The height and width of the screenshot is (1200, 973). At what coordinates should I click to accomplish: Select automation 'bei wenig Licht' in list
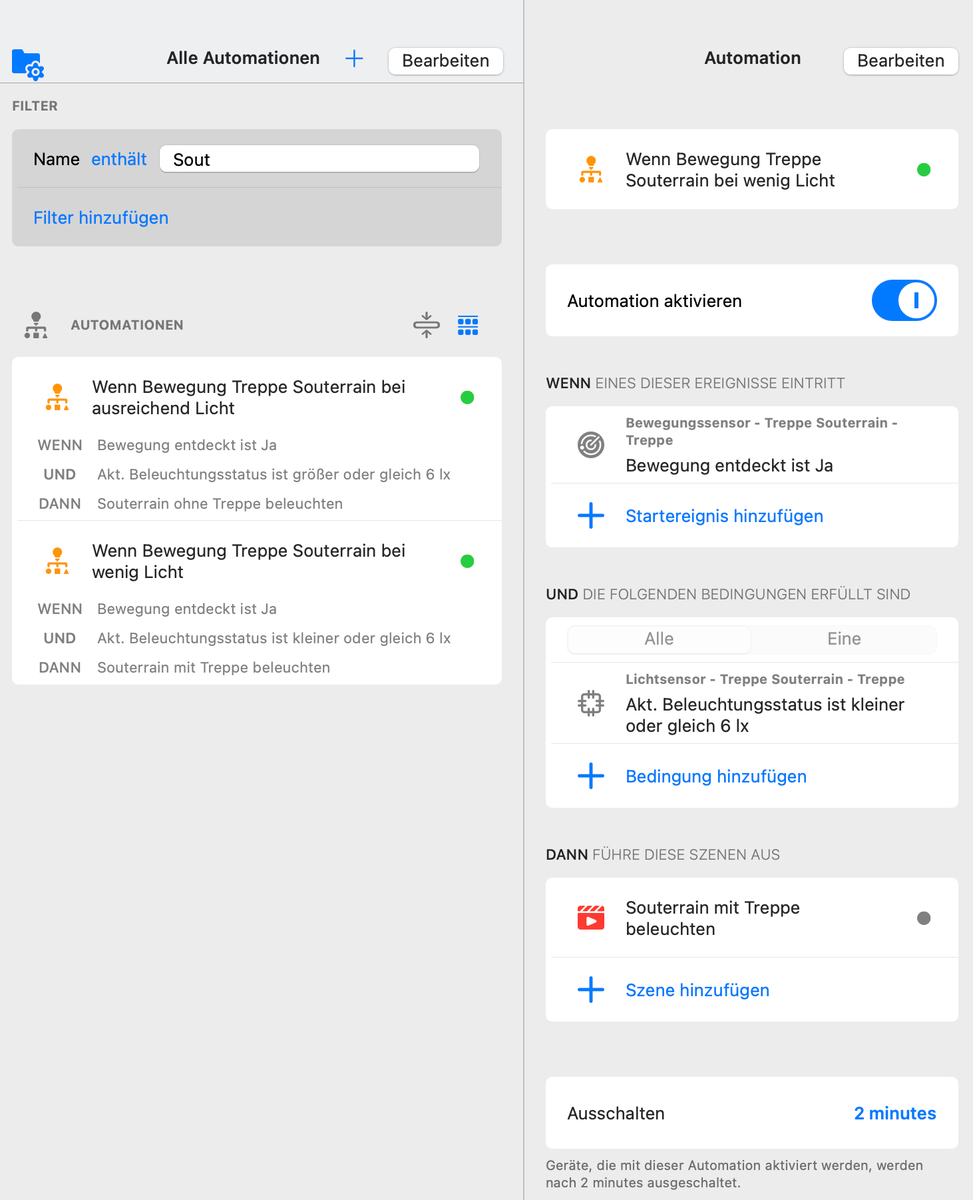(249, 561)
